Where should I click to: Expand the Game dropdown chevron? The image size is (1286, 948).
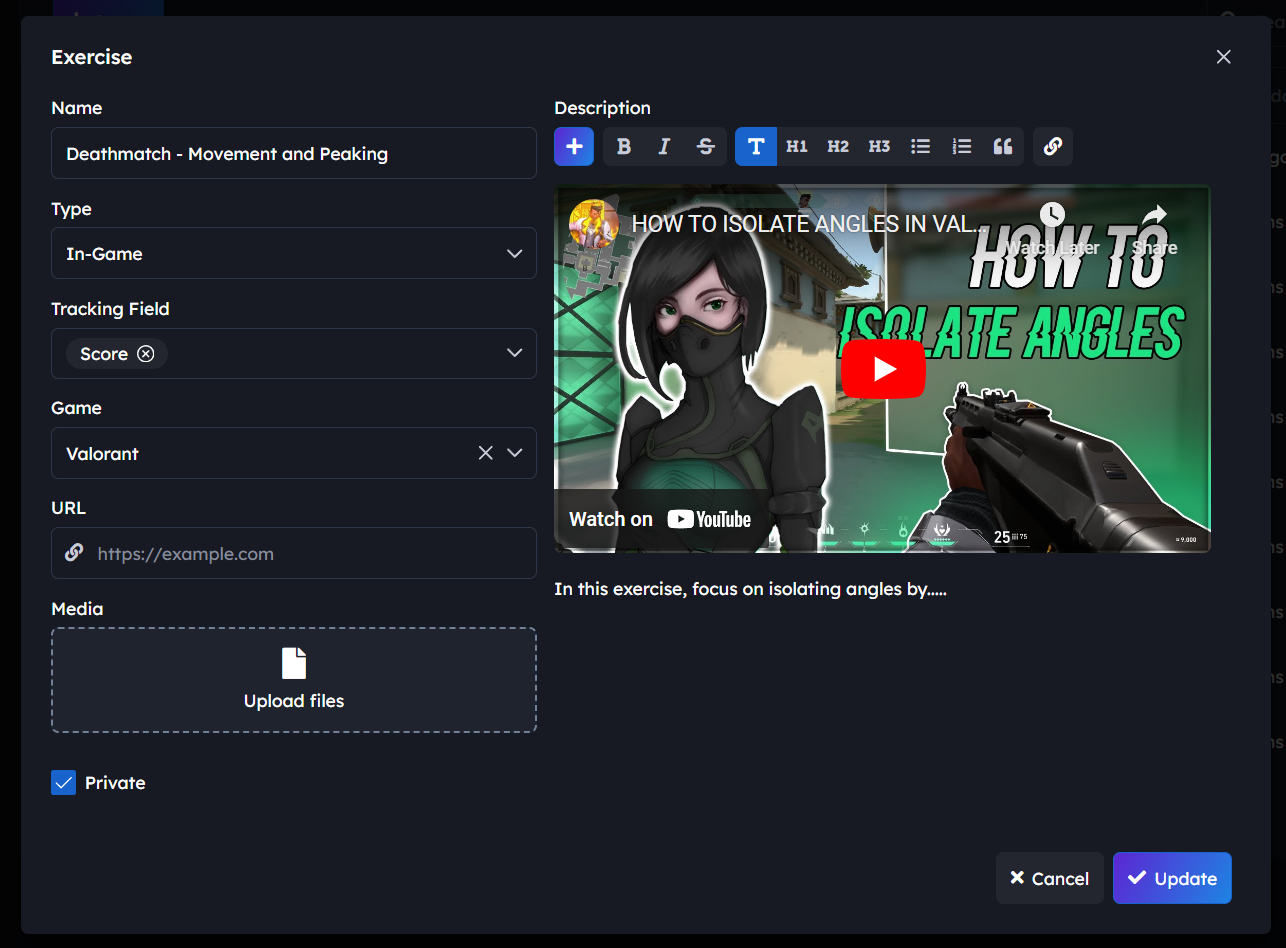click(x=515, y=453)
